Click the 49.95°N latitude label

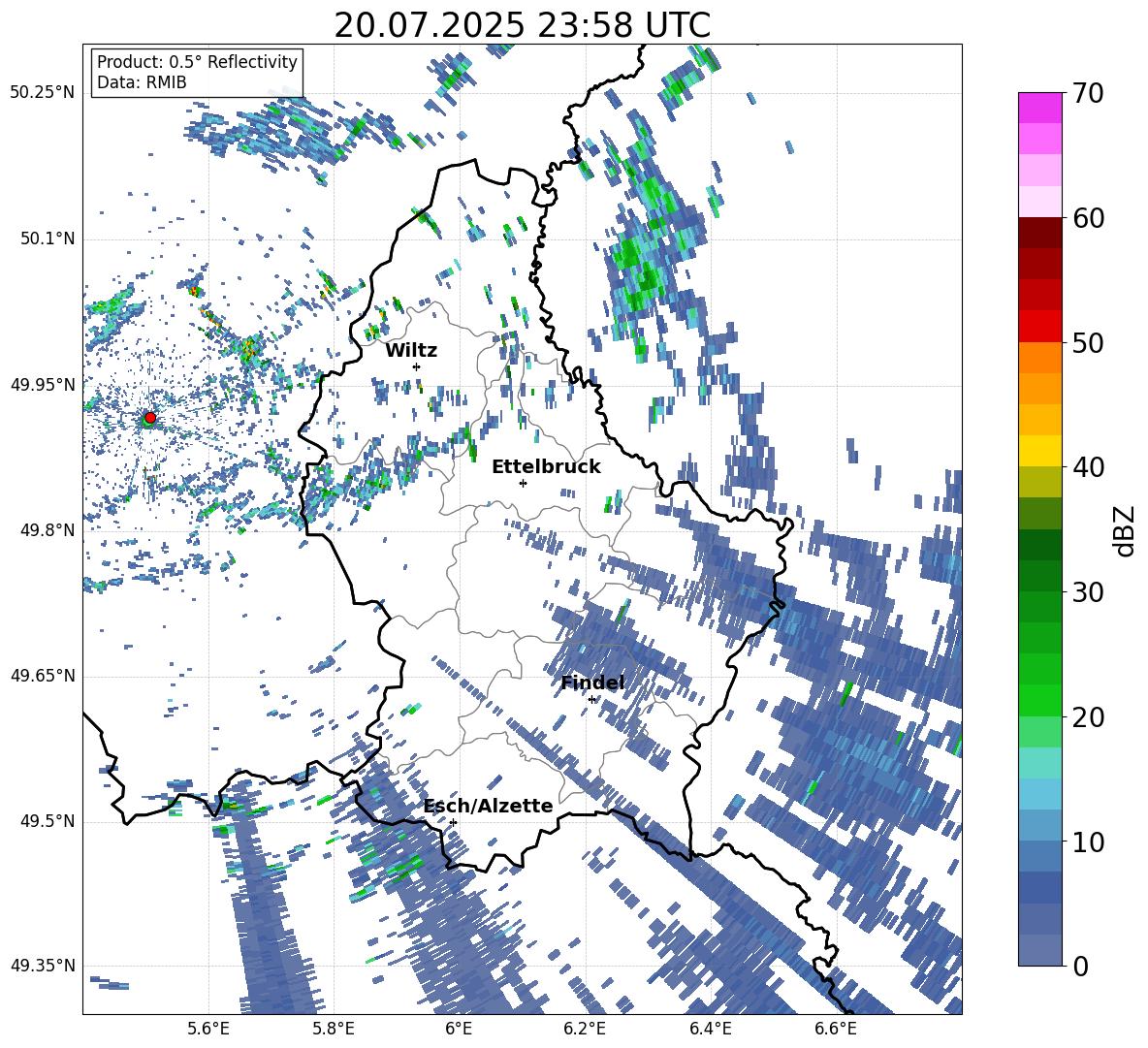(43, 384)
